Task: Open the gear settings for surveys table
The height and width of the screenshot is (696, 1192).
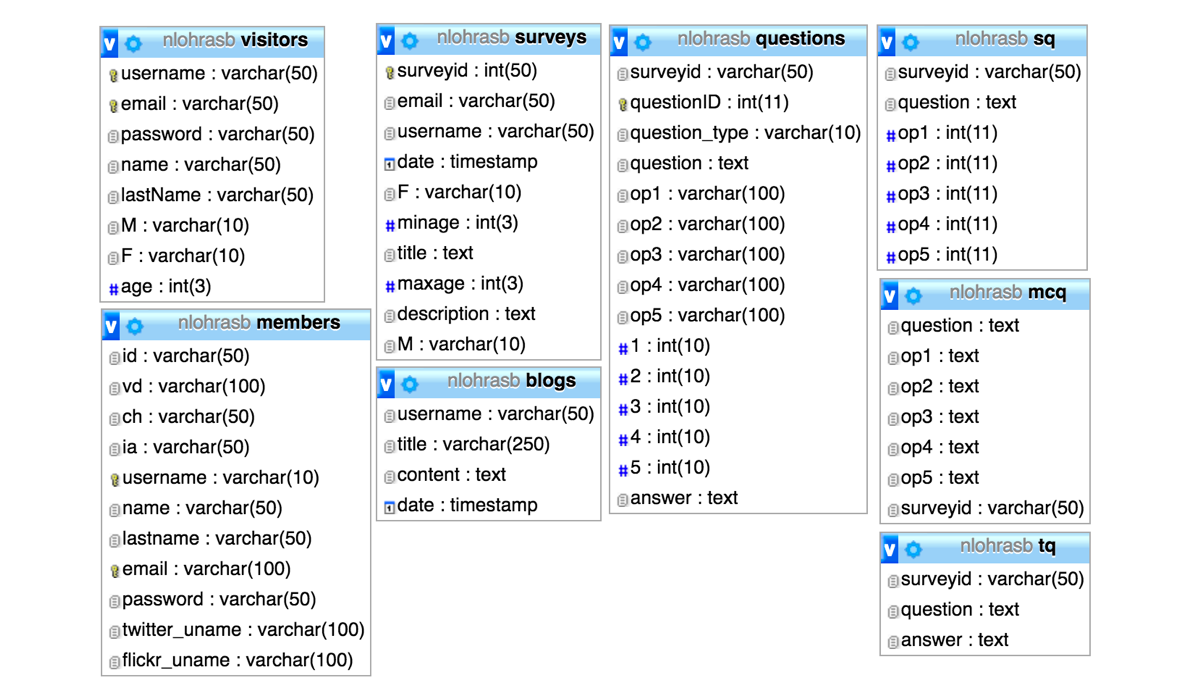Action: [410, 41]
